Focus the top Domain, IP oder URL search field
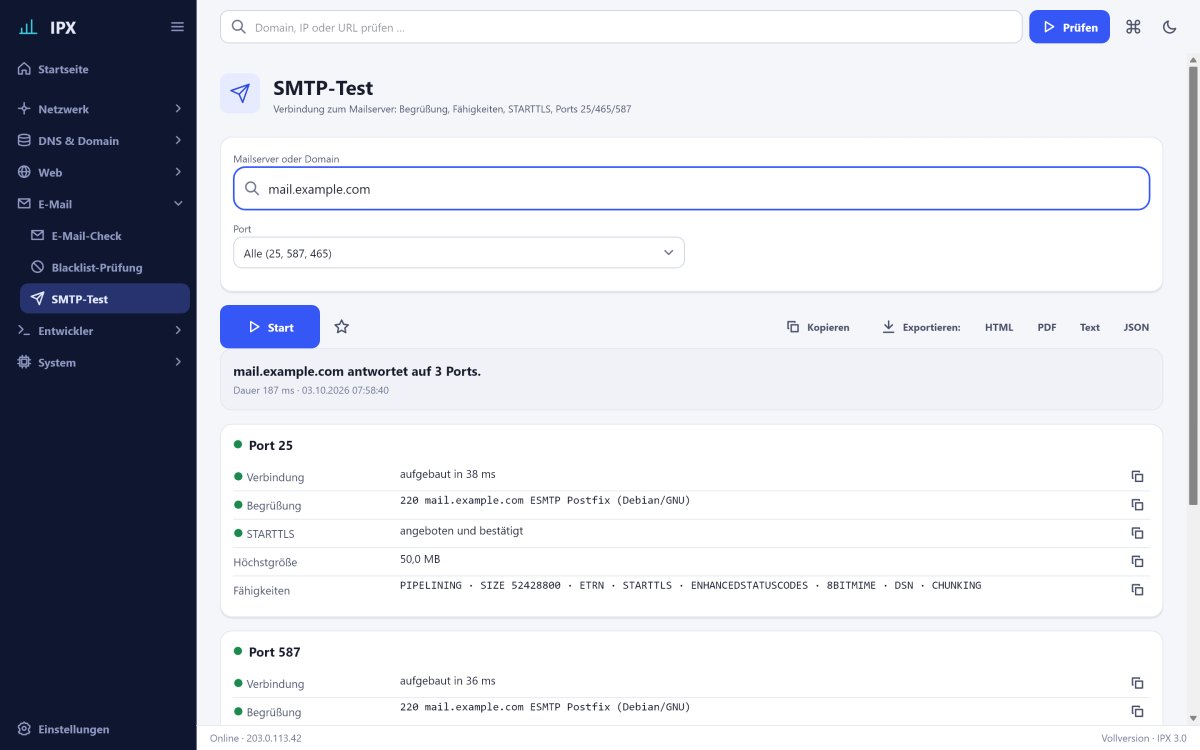The height and width of the screenshot is (750, 1200). (621, 27)
